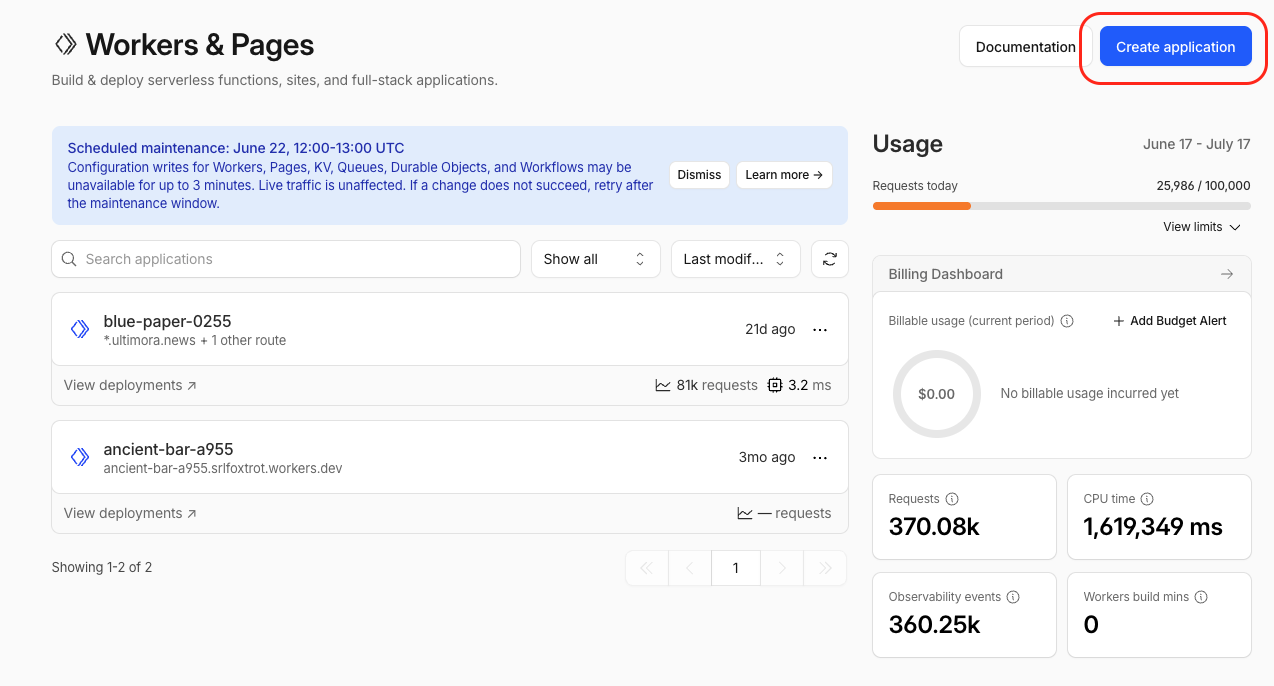
Task: Click the Showing 1-2 of 2 text
Action: tap(102, 567)
